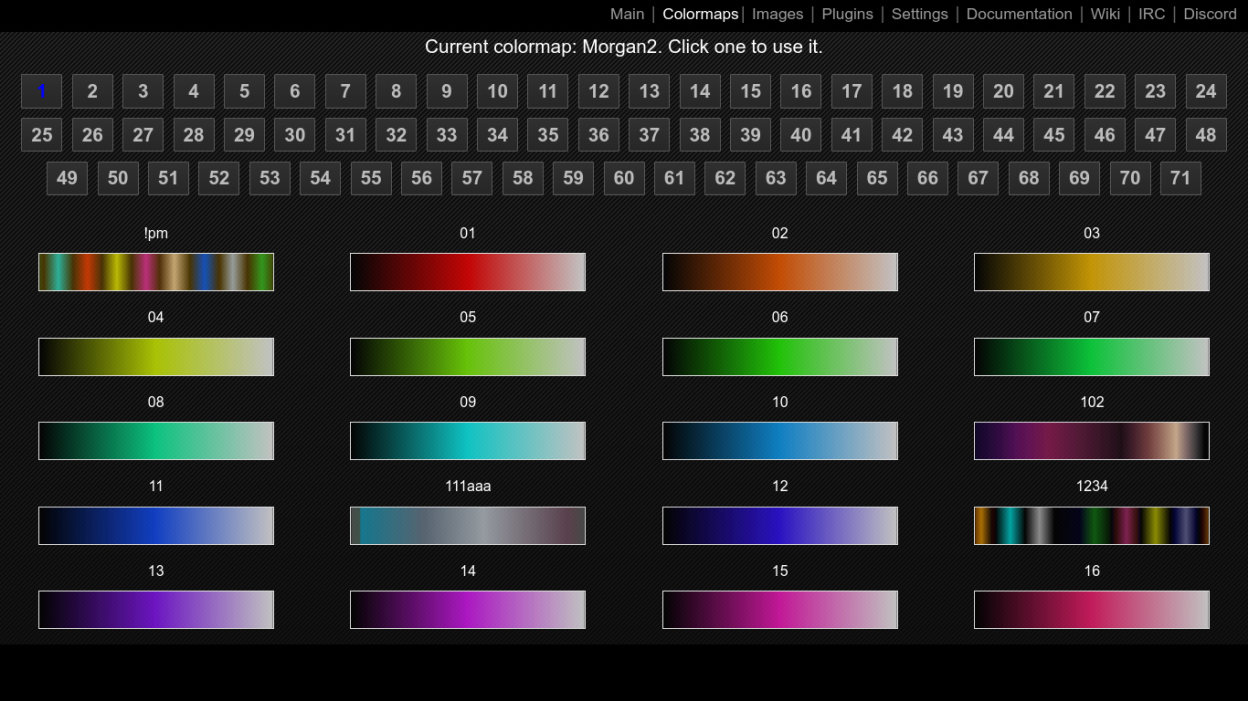Screen dimensions: 1248x701
Task: Open the Documentation link
Action: click(x=1019, y=14)
